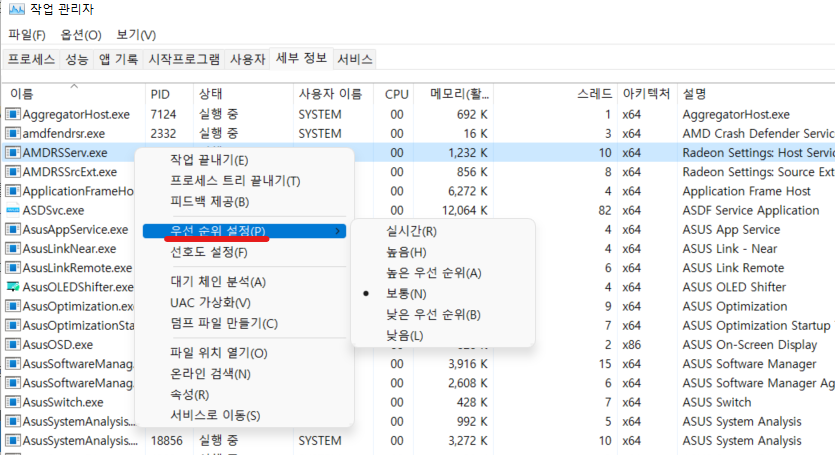Click thread count 82 cell

(x=604, y=210)
